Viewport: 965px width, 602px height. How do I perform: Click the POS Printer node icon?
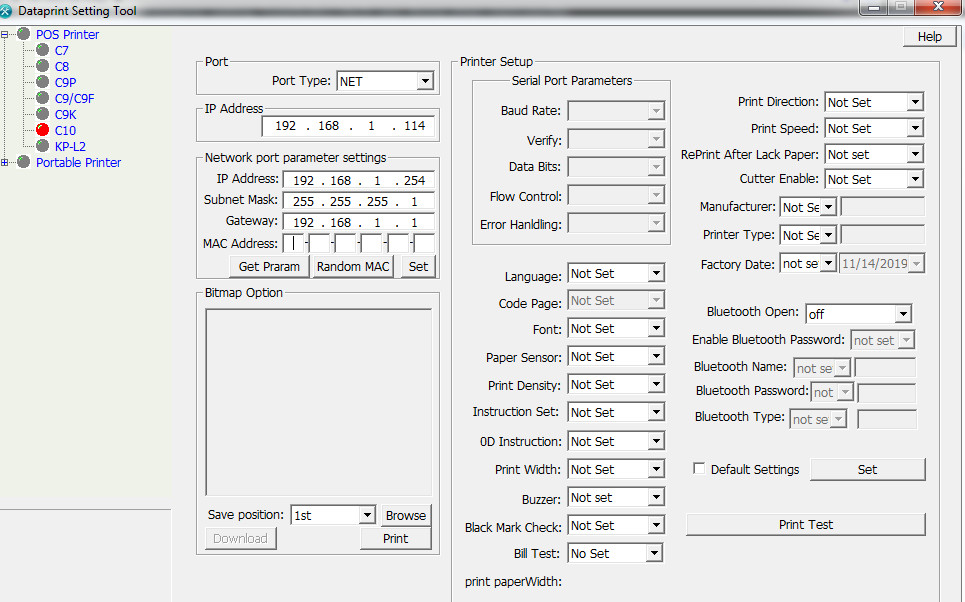click(x=23, y=34)
